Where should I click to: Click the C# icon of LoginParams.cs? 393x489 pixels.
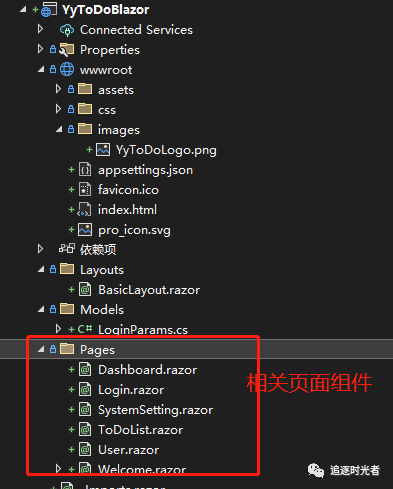pyautogui.click(x=85, y=329)
